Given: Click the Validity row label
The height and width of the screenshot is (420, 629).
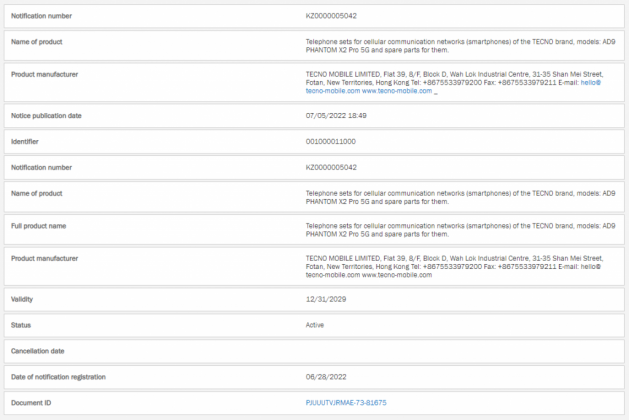Looking at the screenshot, I should click(22, 299).
